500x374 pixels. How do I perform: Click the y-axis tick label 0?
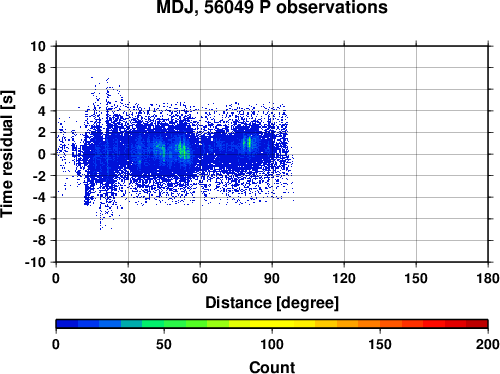[42, 154]
